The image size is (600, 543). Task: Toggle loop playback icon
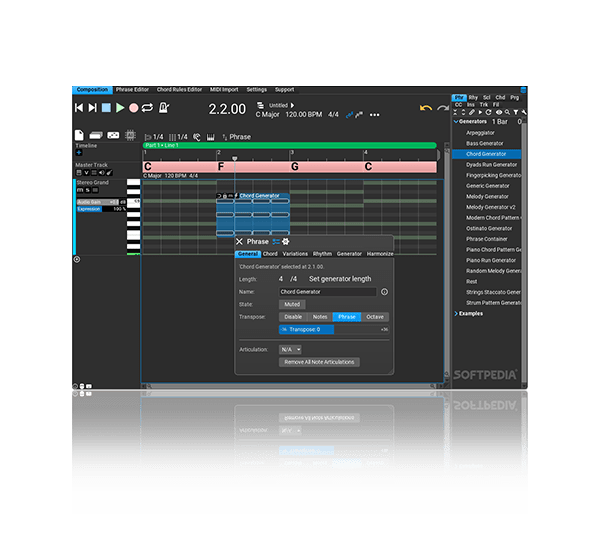pyautogui.click(x=147, y=108)
